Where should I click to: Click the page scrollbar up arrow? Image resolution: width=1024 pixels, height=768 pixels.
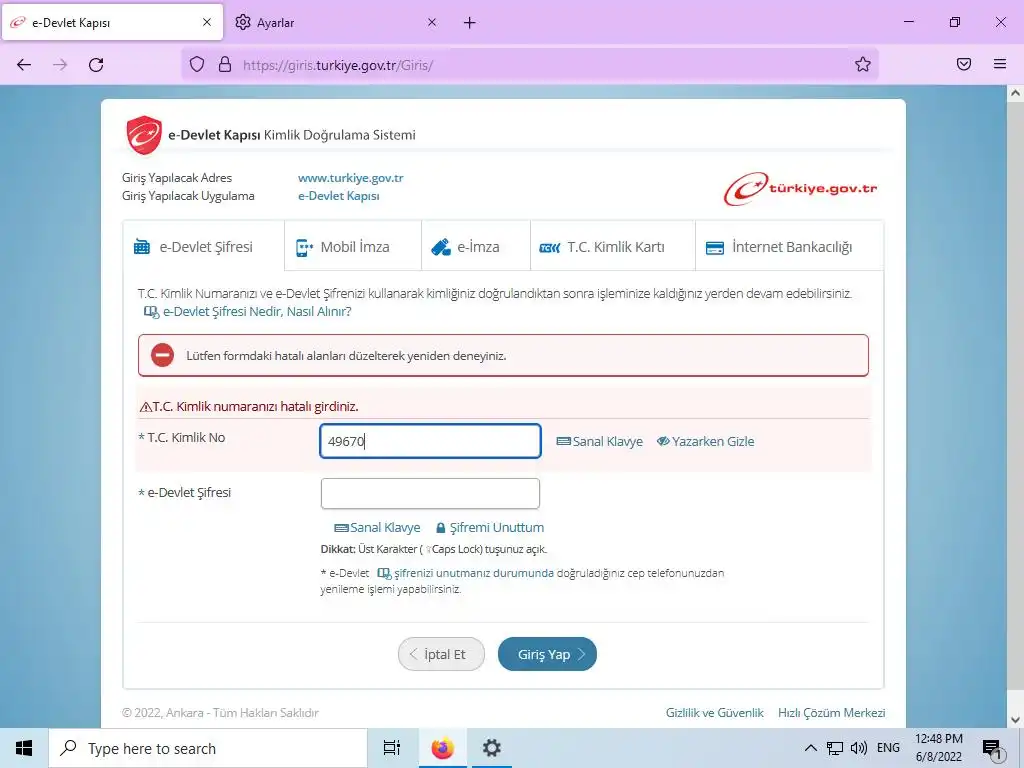coord(1015,93)
